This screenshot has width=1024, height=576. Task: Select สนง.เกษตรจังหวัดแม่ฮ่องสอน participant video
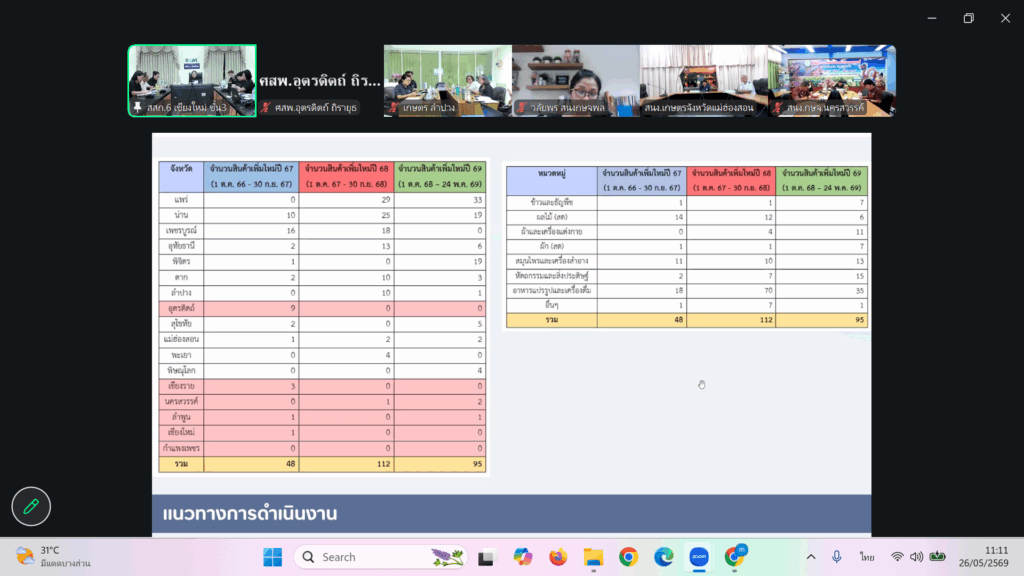(704, 81)
